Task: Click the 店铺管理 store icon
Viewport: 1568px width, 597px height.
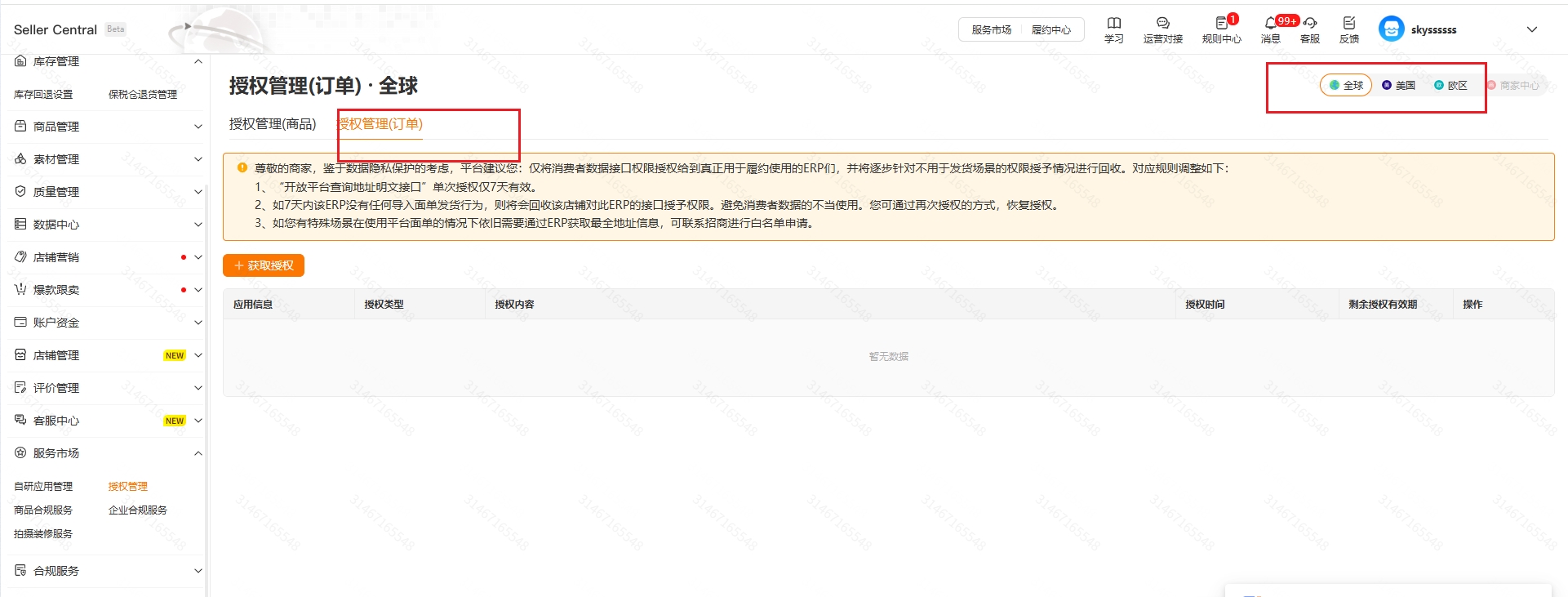Action: point(20,355)
